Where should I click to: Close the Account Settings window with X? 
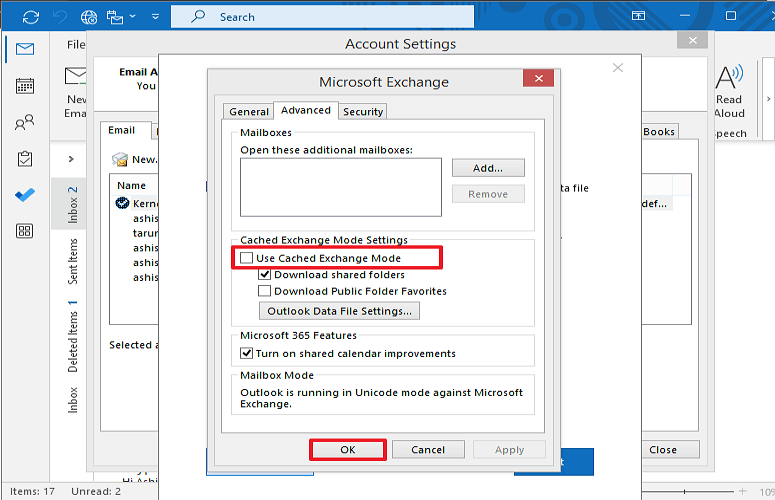point(692,40)
